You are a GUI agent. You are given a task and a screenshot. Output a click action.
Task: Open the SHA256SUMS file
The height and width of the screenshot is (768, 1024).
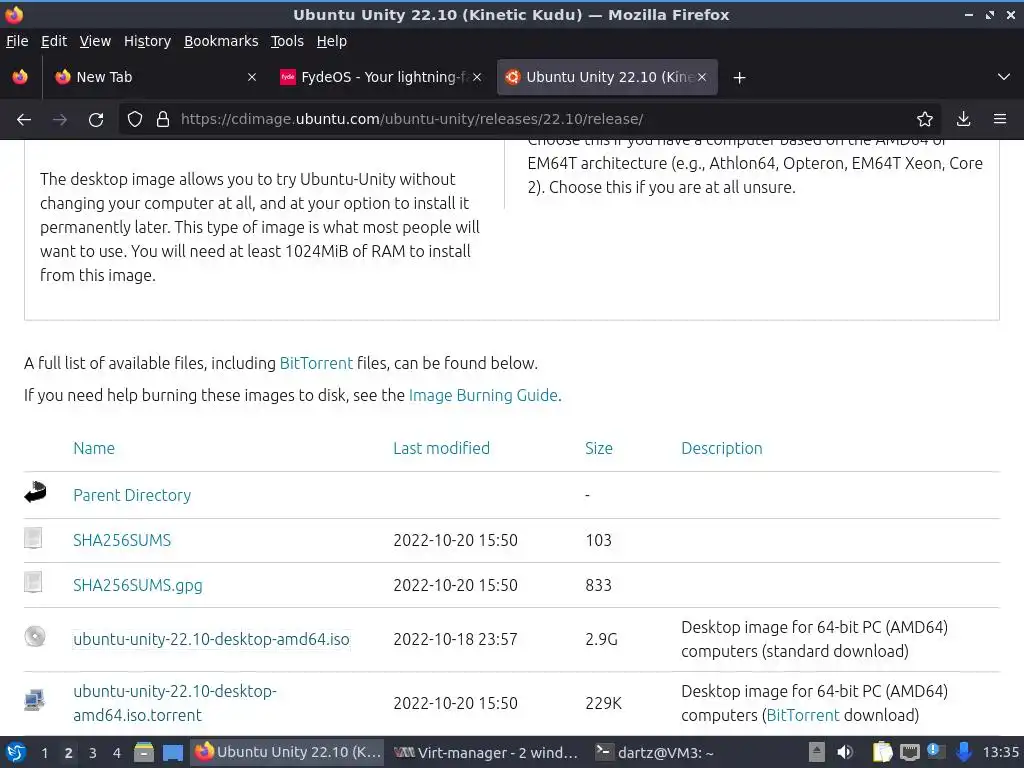click(122, 540)
